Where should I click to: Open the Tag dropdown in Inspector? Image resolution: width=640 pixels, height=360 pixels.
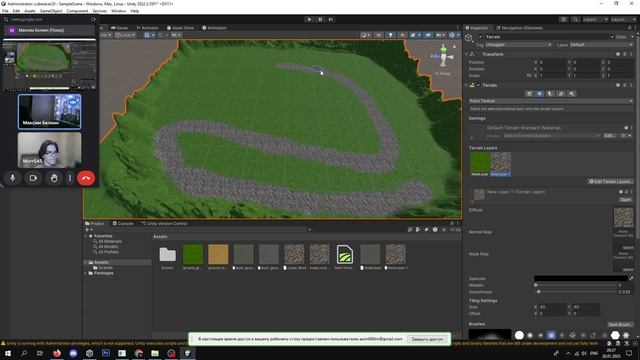pos(518,44)
